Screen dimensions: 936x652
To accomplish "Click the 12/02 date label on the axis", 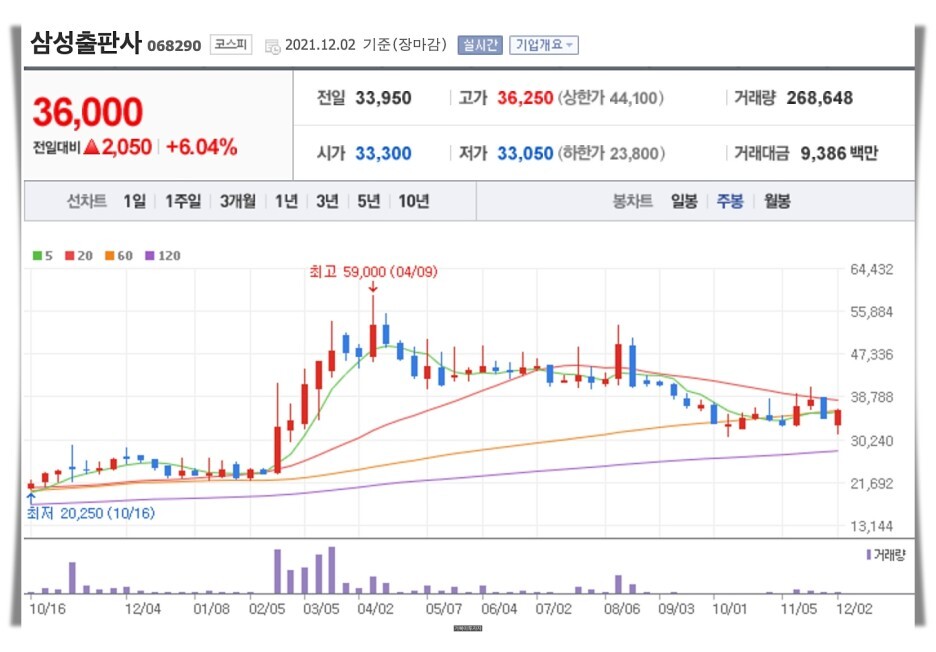I will [x=854, y=609].
